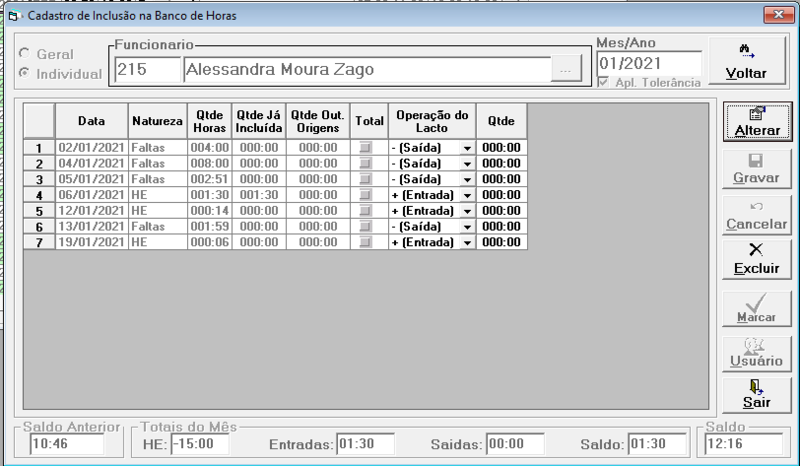800x466 pixels.
Task: Click hours cell 008:00
Action: (210, 163)
